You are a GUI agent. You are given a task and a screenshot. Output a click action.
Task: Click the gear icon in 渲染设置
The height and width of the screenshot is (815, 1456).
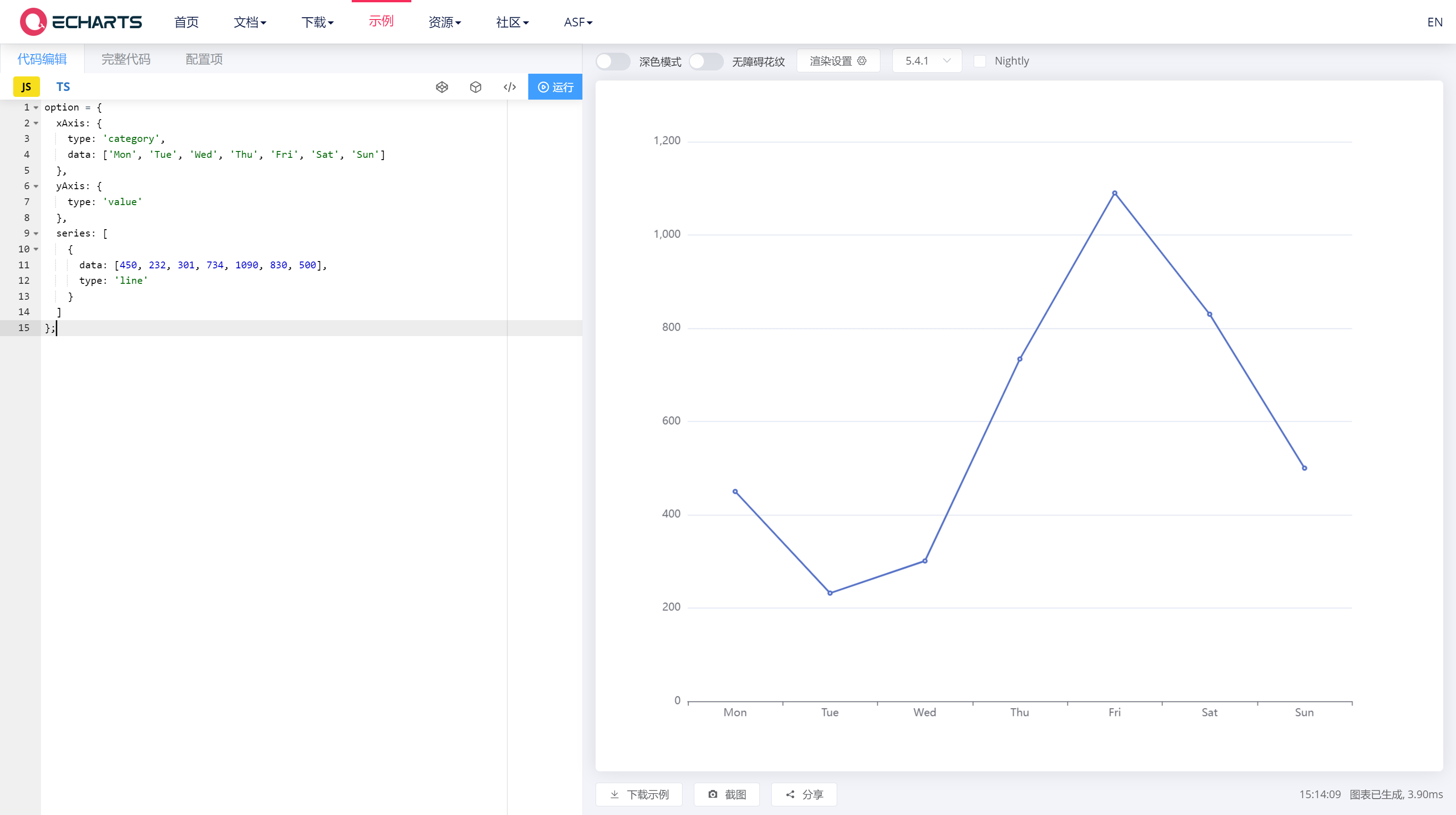pos(861,61)
